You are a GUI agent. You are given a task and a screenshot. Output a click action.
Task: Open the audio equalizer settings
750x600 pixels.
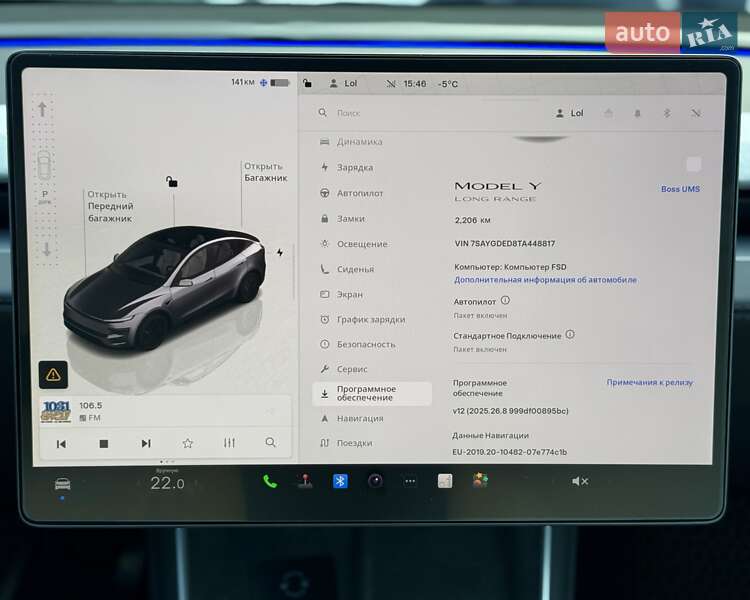[x=229, y=443]
